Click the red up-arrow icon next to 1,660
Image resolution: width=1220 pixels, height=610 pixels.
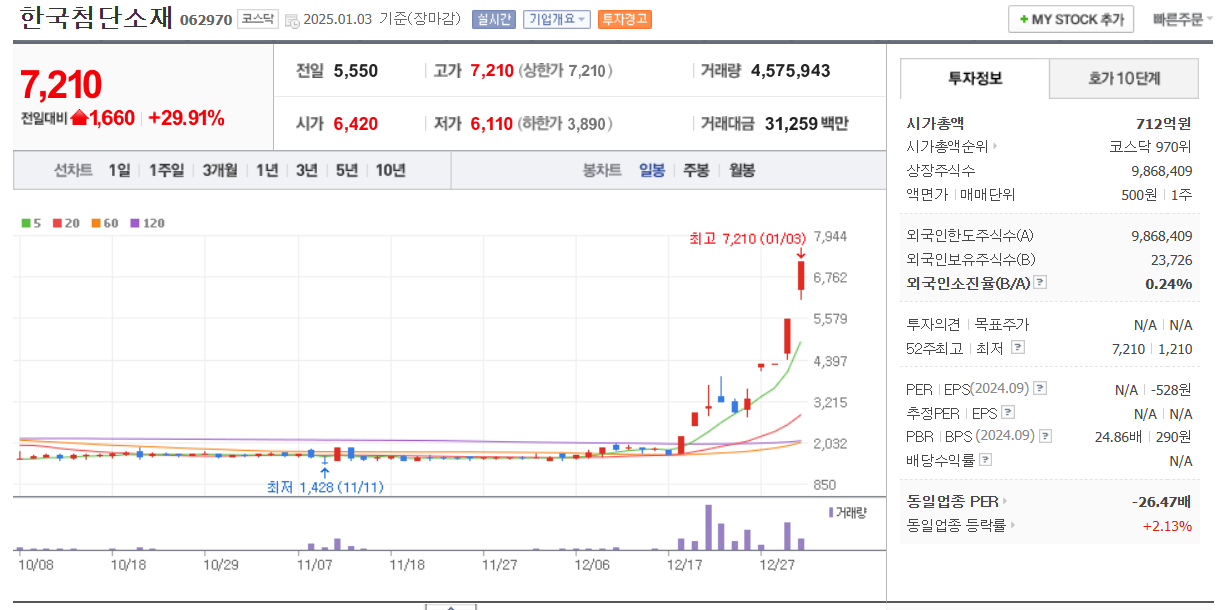[79, 118]
